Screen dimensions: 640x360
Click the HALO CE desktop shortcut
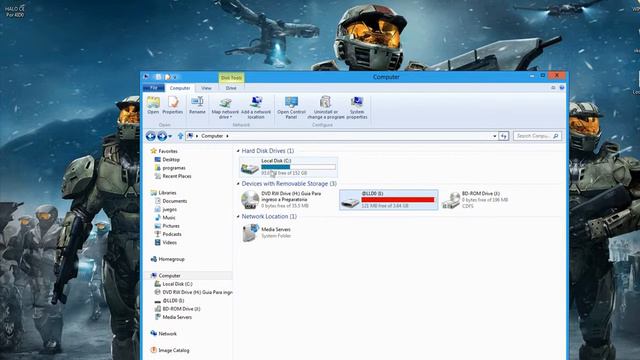point(15,11)
